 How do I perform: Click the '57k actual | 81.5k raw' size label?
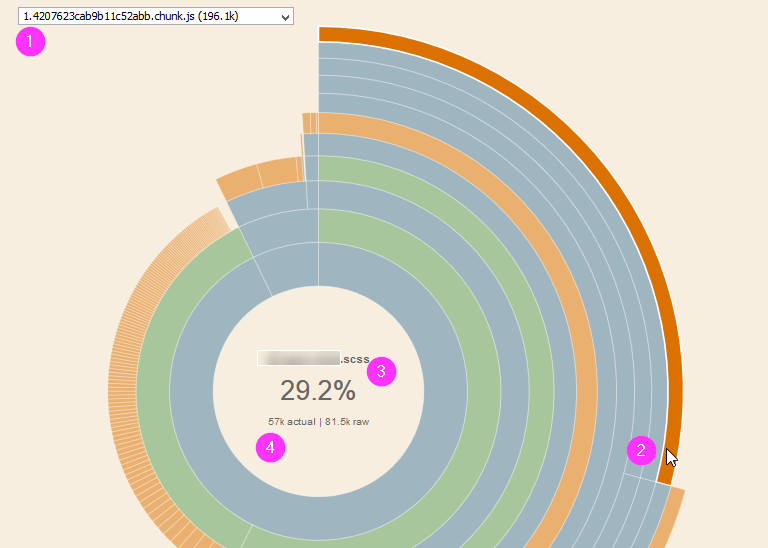click(318, 422)
